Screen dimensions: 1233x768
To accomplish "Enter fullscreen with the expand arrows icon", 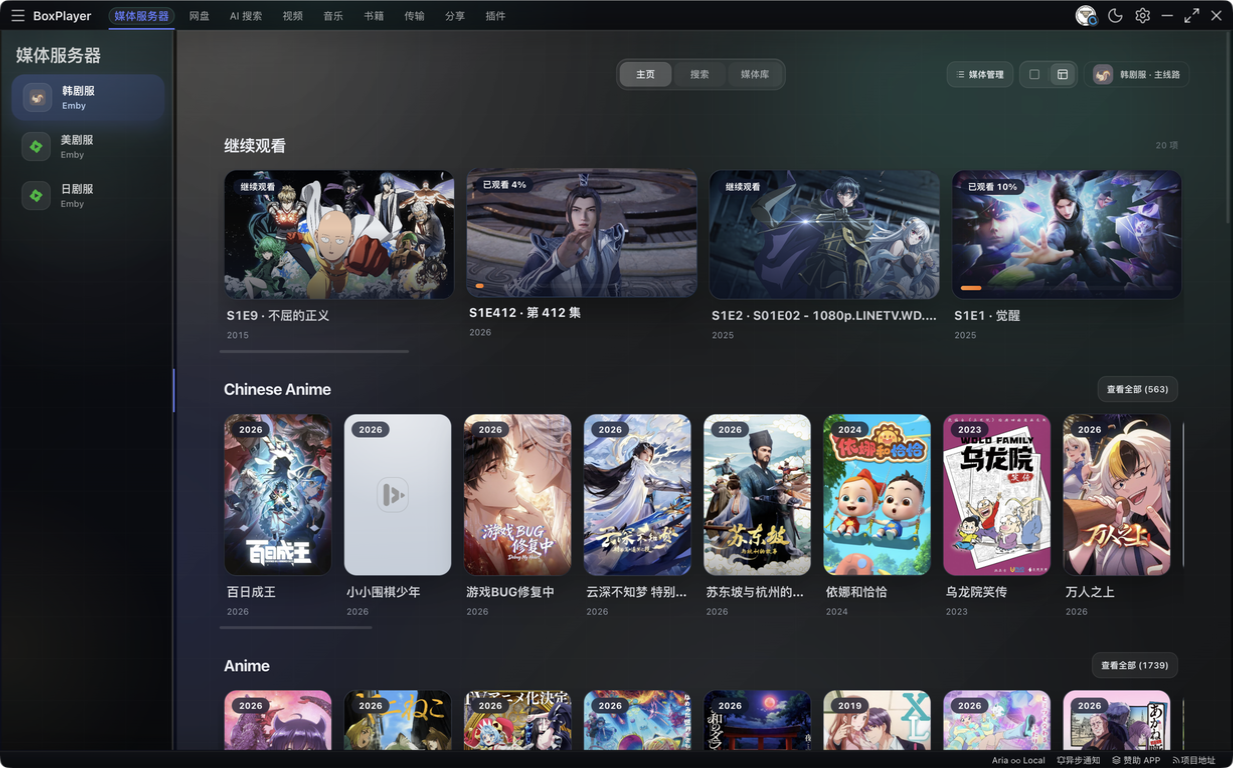I will click(1191, 16).
